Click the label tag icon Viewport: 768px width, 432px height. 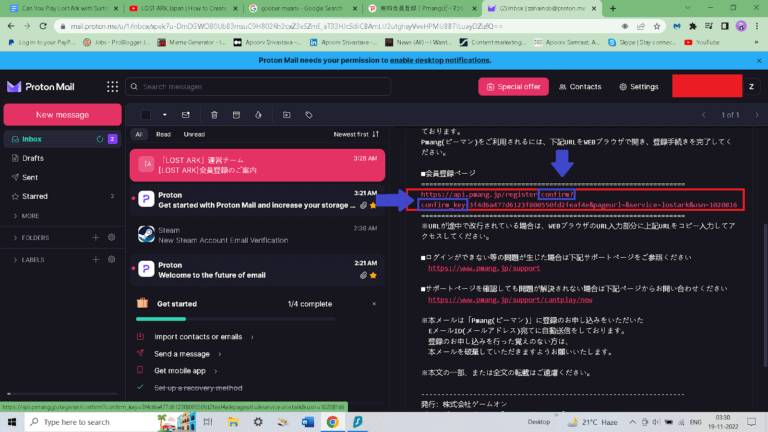309,115
